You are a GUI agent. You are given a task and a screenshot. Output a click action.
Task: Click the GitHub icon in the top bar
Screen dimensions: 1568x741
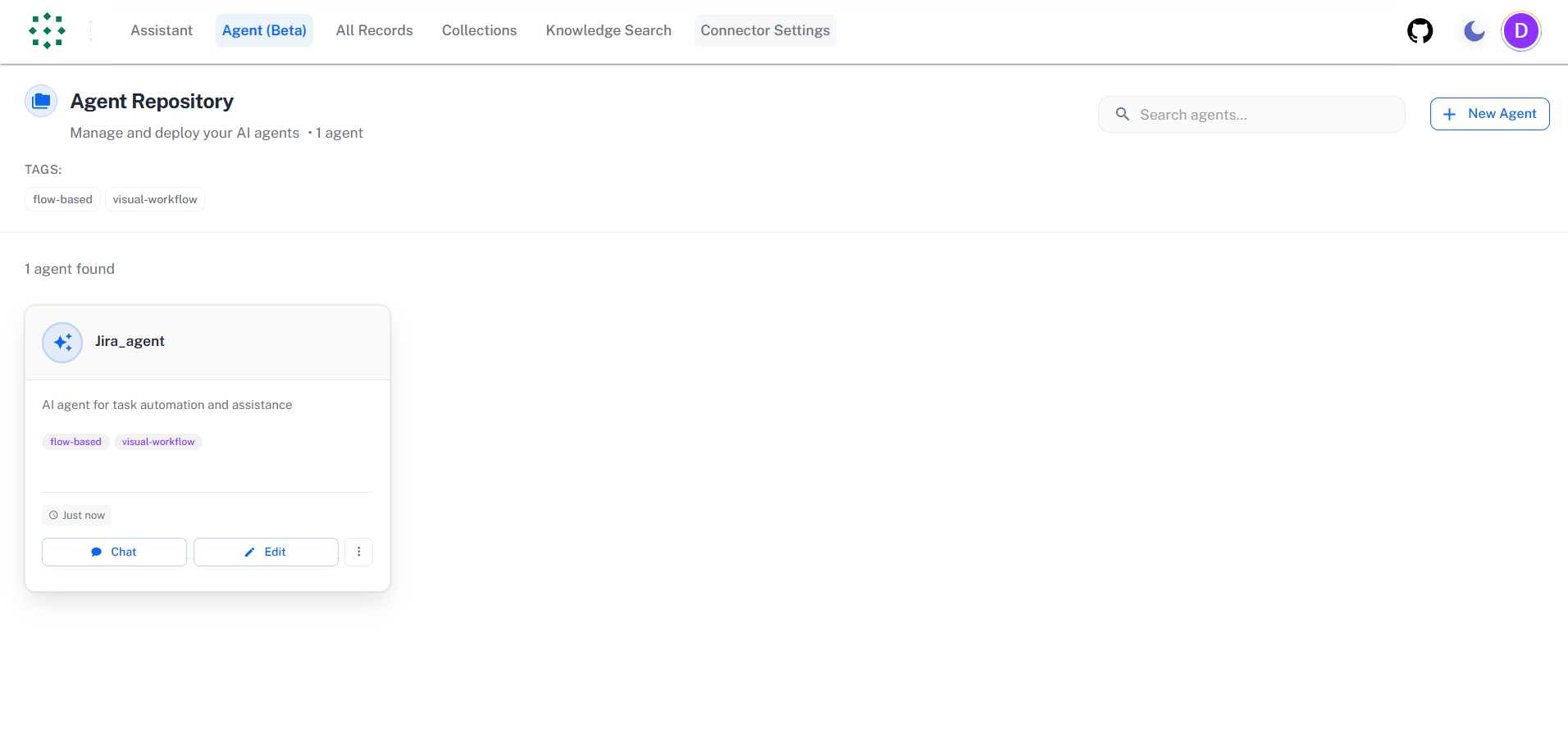tap(1420, 30)
